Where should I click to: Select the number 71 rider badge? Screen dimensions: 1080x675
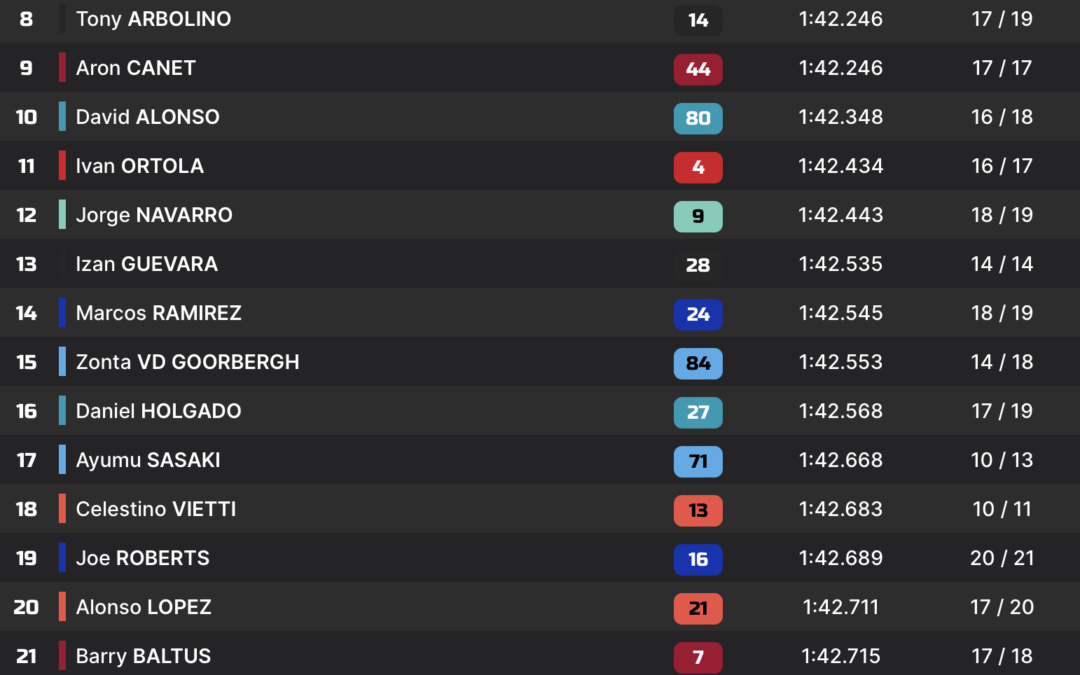pos(698,461)
